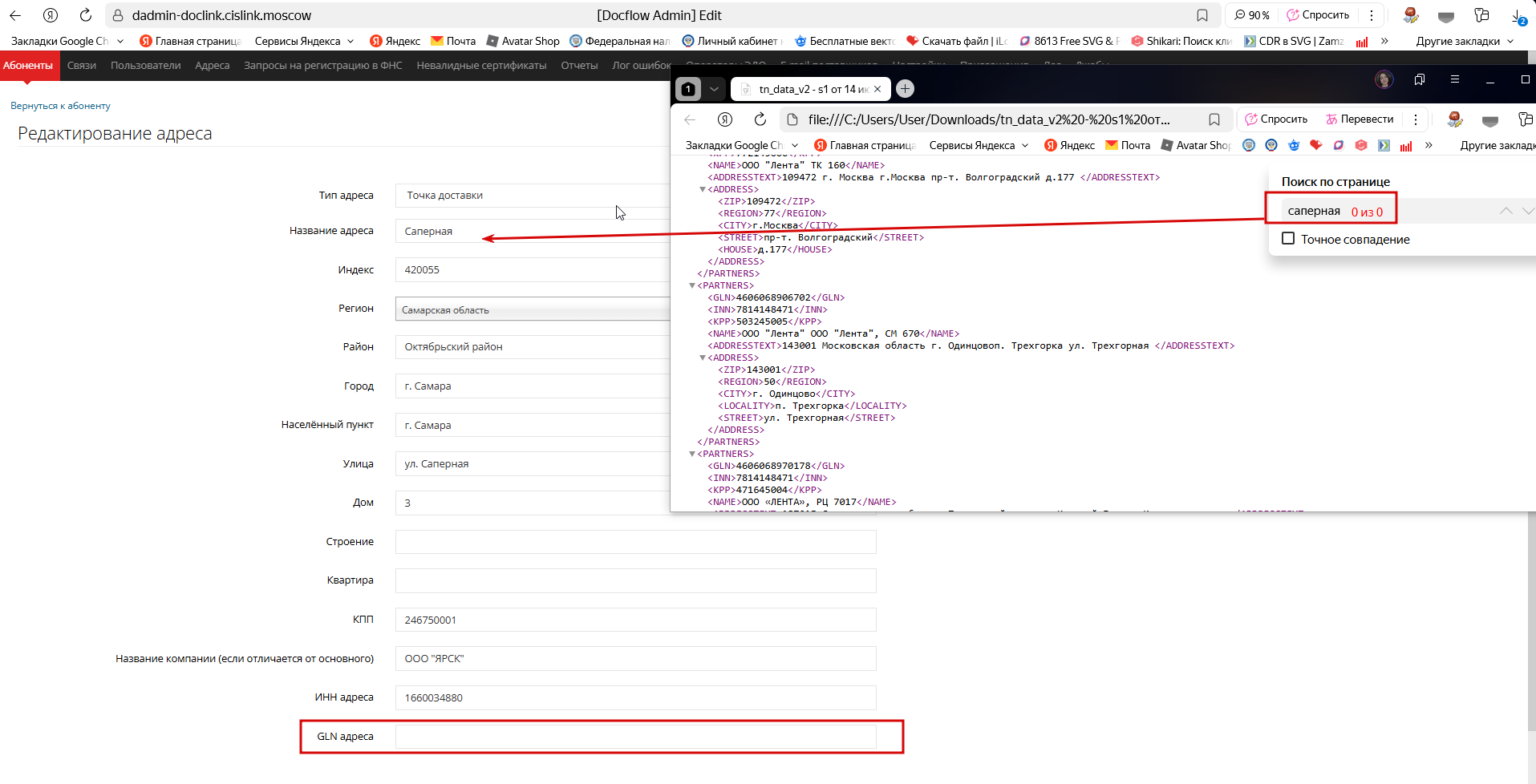Viewport: 1536px width, 784px height.
Task: Open Почта bookmark in the XML window
Action: click(x=1128, y=145)
